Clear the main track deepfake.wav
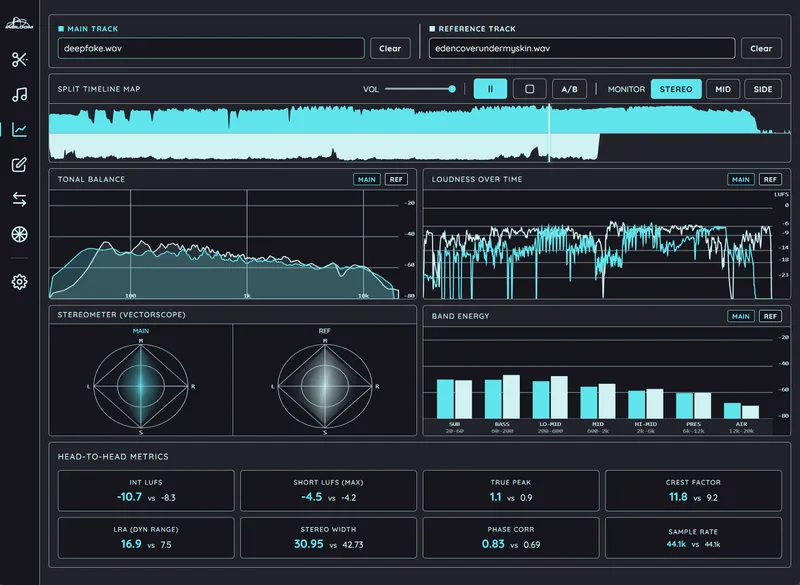 tap(390, 48)
